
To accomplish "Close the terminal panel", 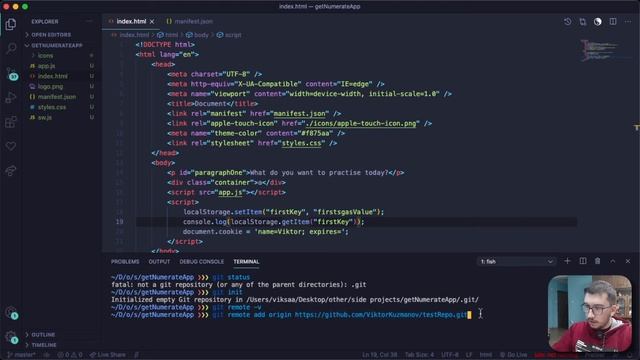I will coord(628,261).
